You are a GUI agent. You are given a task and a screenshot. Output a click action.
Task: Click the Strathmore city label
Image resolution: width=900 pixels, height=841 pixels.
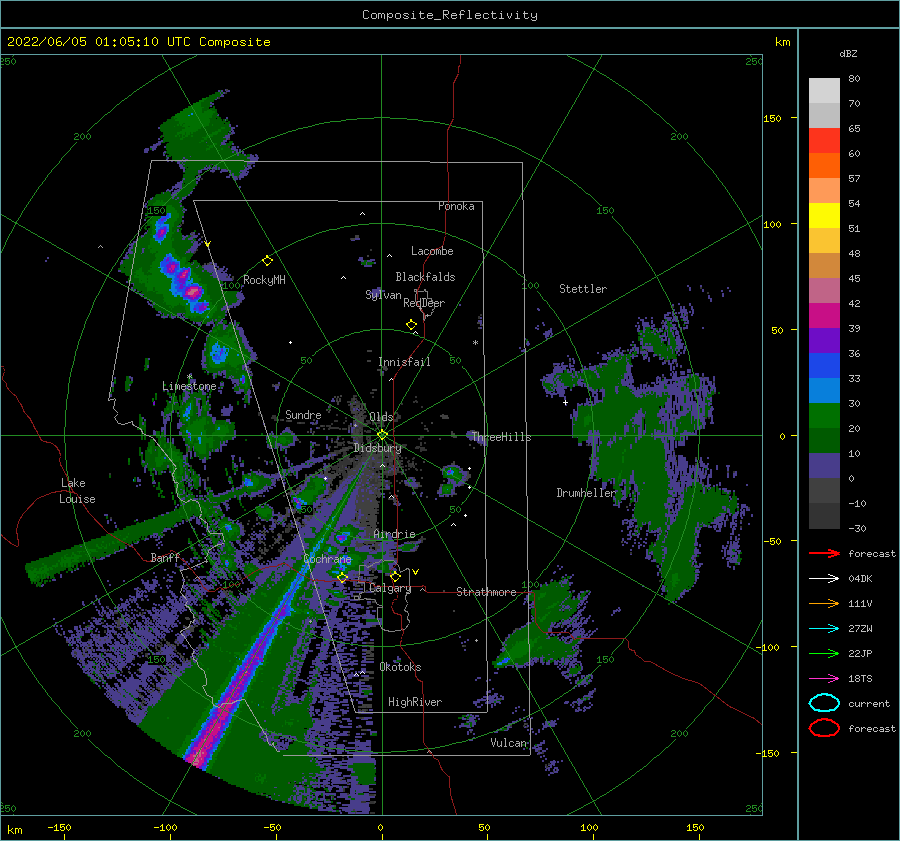click(486, 592)
